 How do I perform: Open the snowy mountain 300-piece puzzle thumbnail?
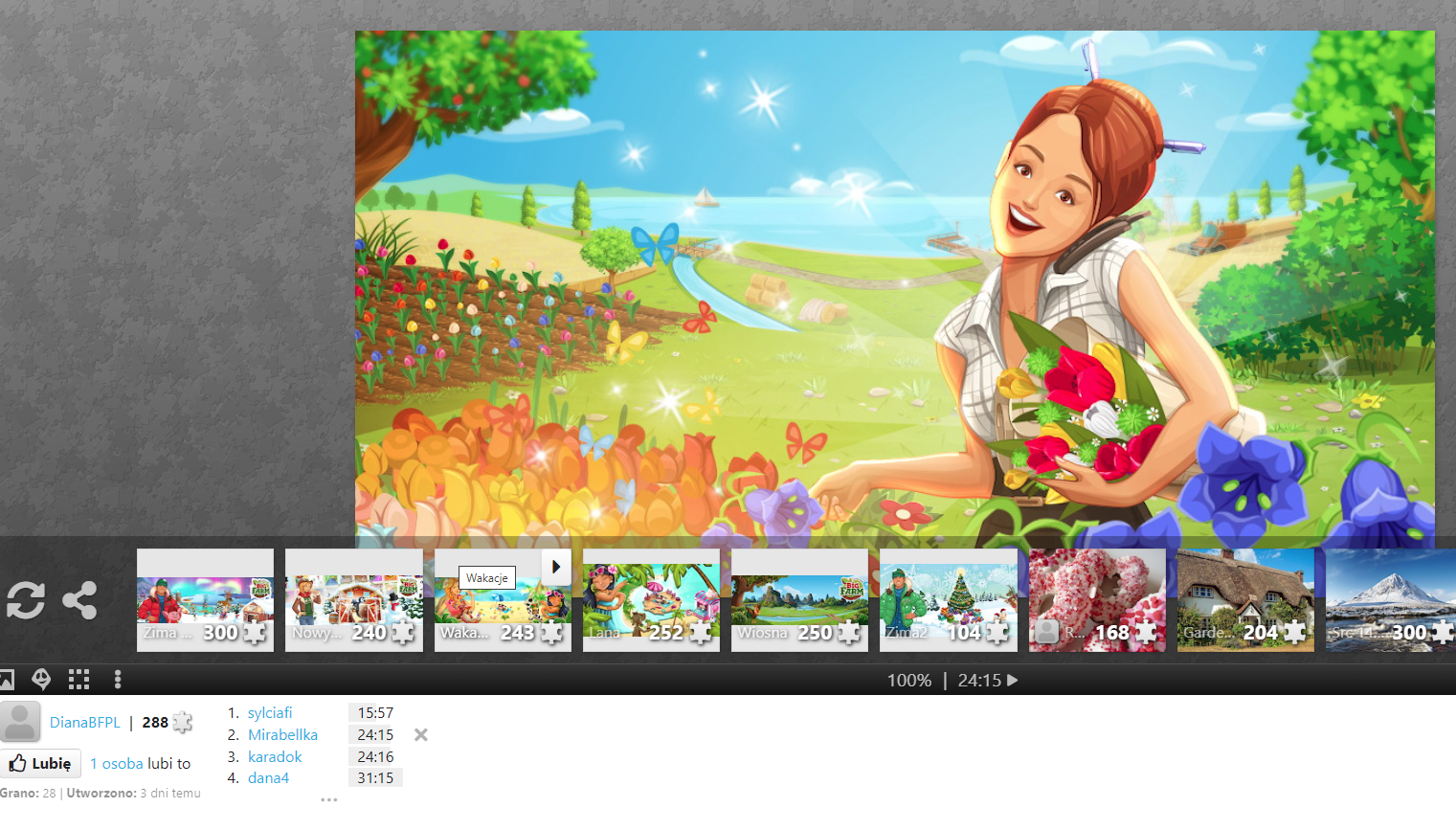point(1391,600)
